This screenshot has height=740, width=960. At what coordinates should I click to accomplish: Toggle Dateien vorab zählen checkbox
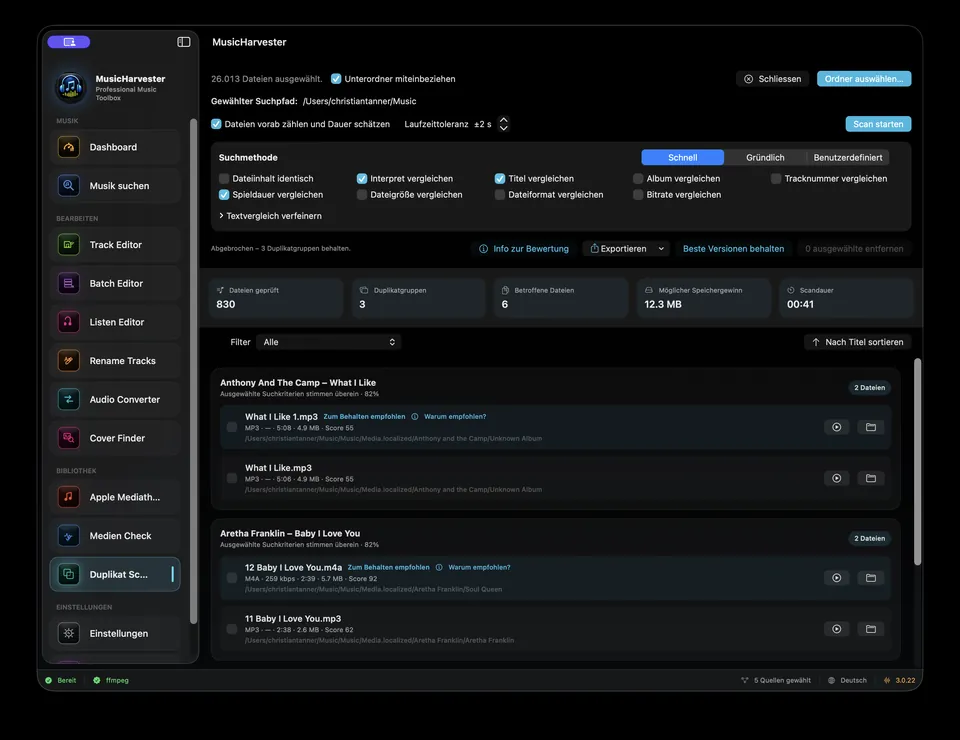coord(216,124)
